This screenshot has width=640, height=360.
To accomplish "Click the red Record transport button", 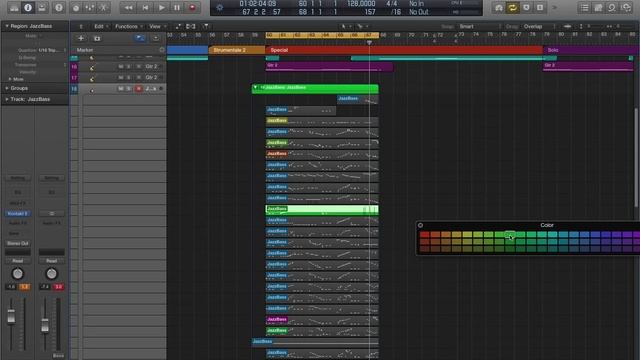I will (192, 7).
